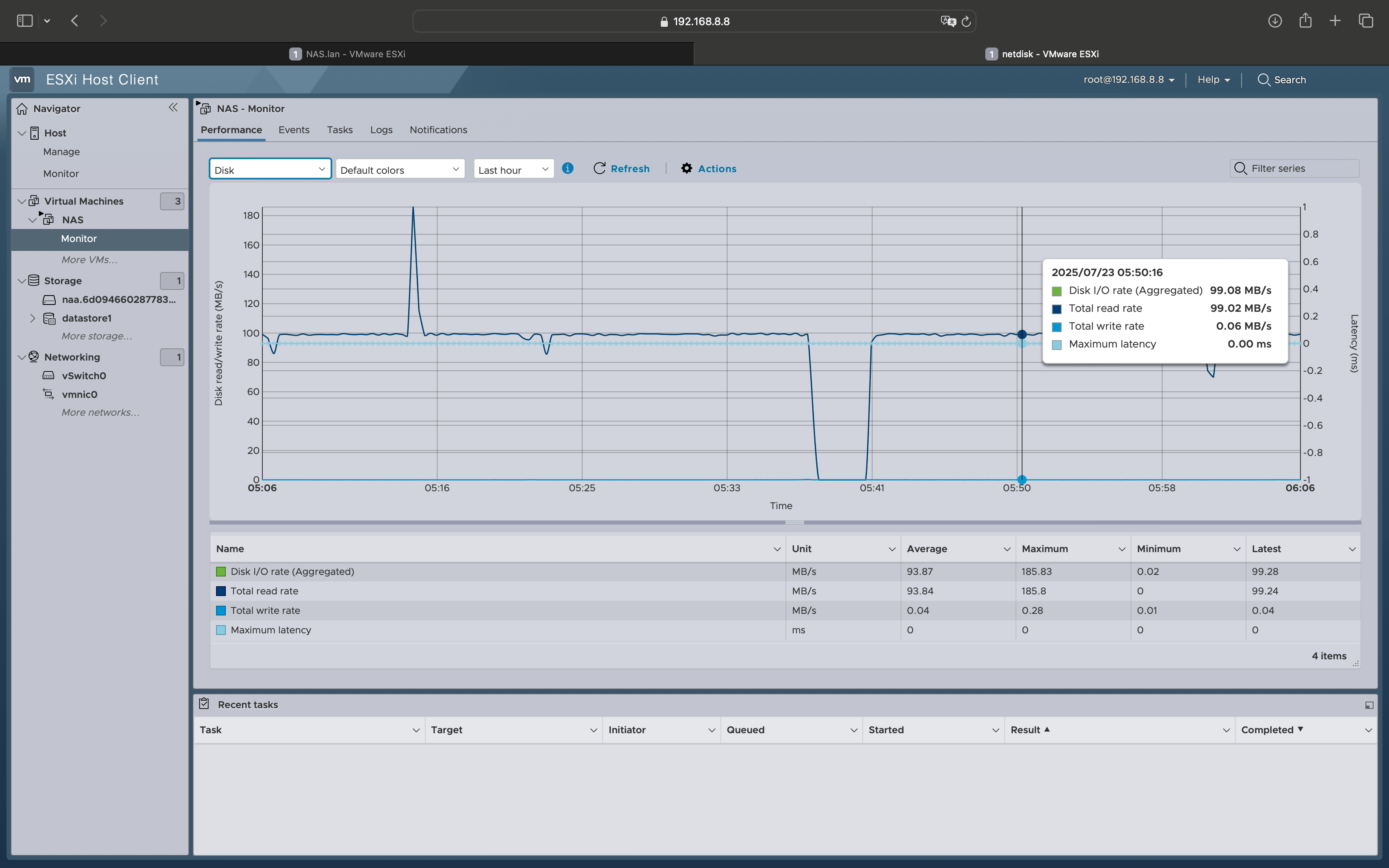Click the Safari download indicator icon
The image size is (1389, 868).
[1275, 21]
